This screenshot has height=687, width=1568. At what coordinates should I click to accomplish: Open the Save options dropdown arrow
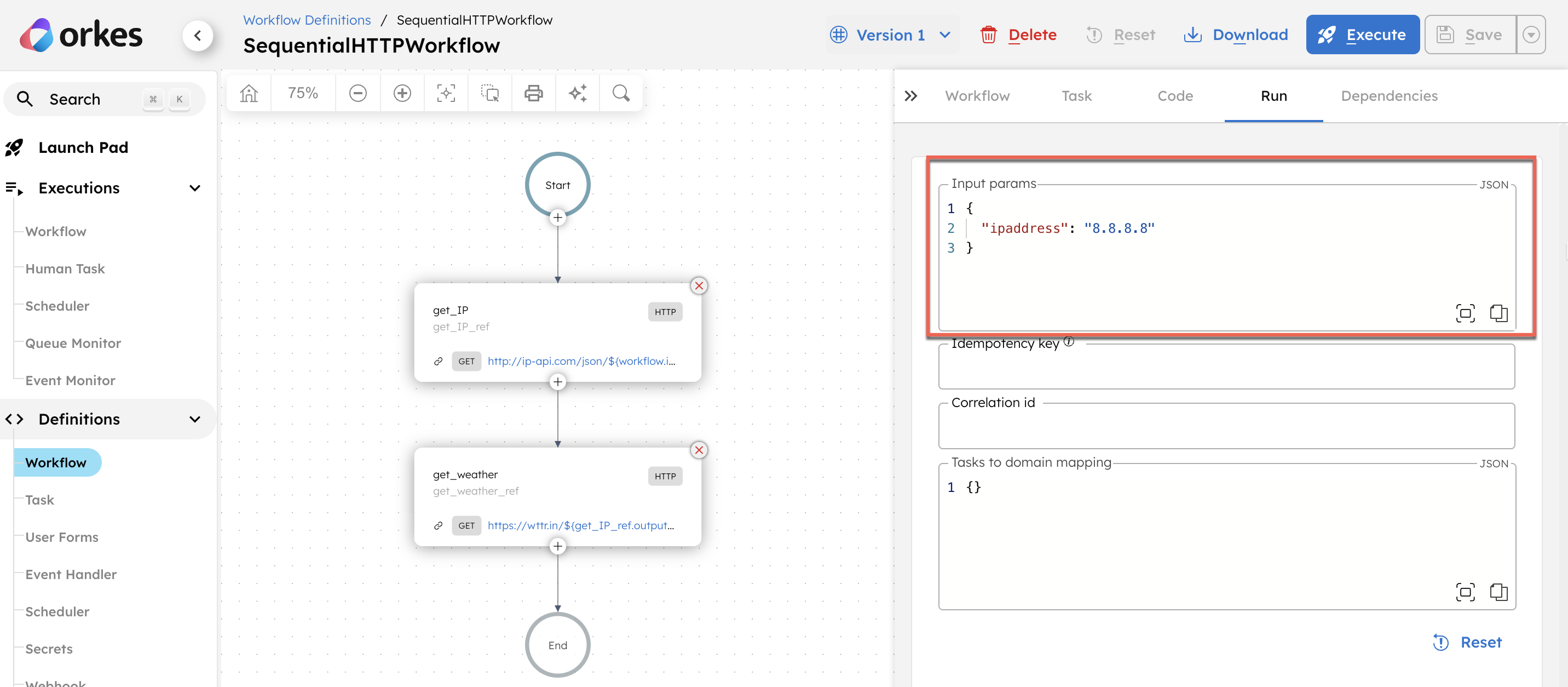1531,35
